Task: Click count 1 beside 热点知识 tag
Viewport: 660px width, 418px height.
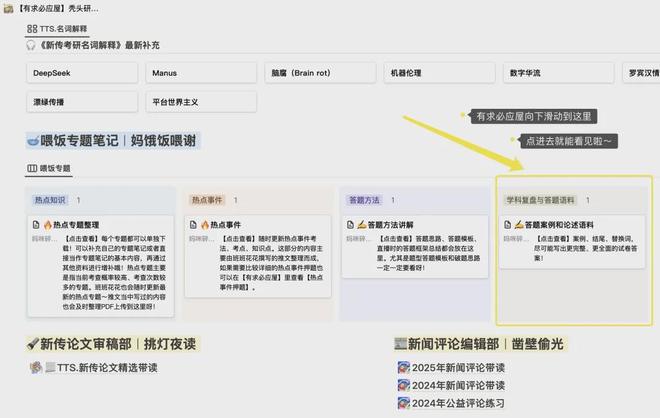Action: click(x=78, y=200)
